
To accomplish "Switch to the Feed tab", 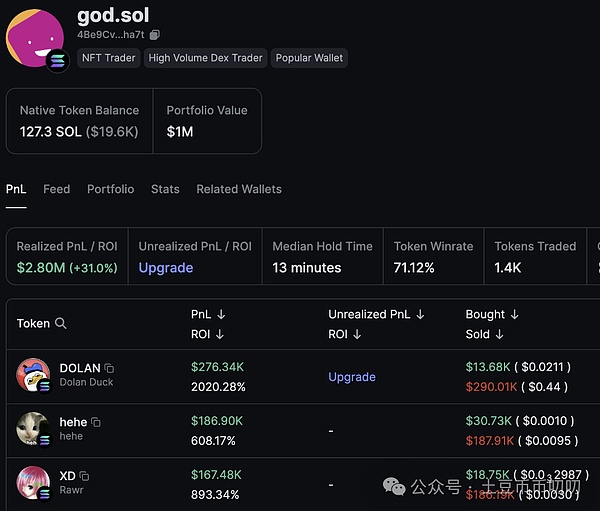I will (57, 189).
